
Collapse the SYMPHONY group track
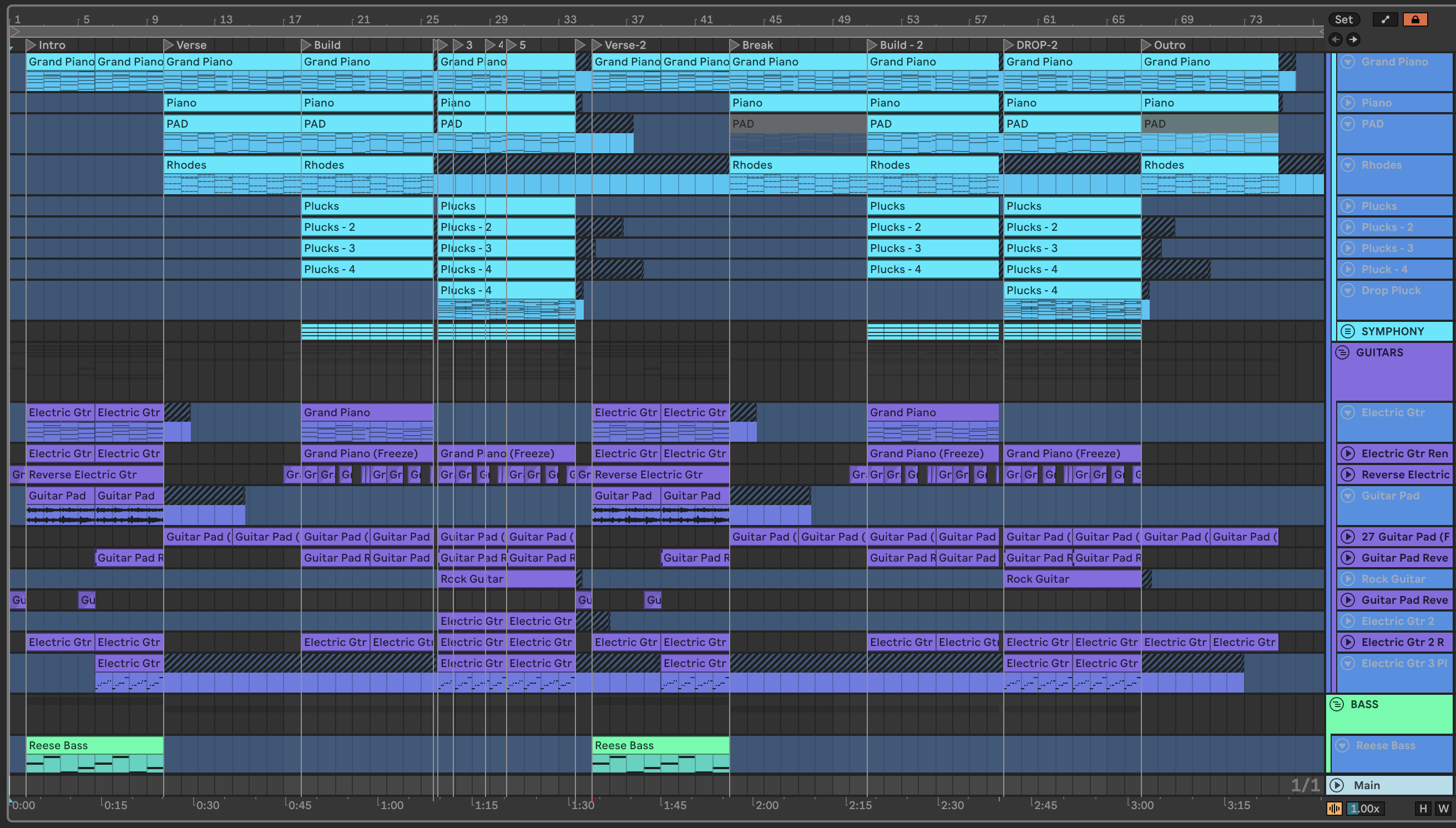[x=1347, y=331]
